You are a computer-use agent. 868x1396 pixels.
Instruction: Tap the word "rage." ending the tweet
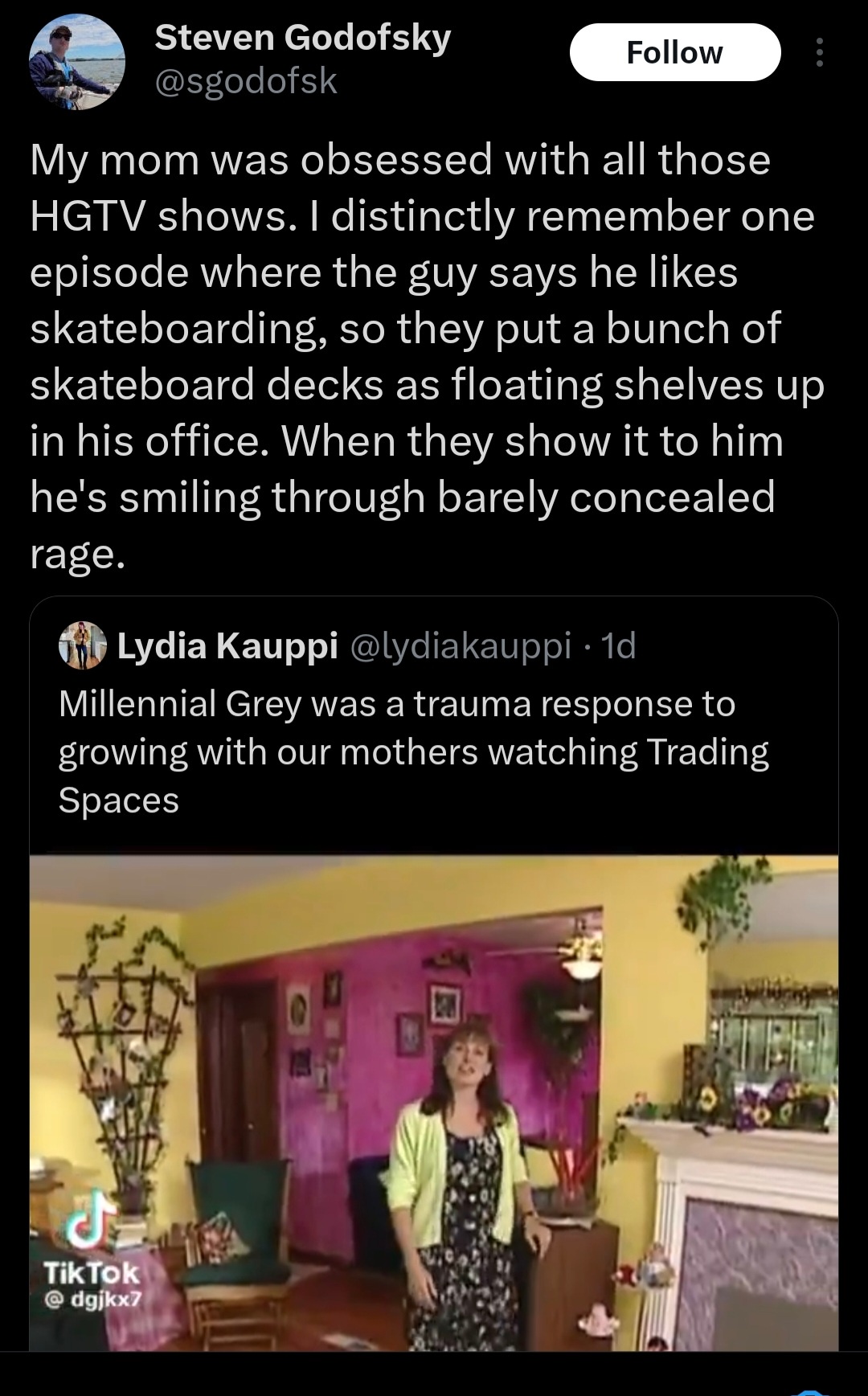[x=77, y=554]
